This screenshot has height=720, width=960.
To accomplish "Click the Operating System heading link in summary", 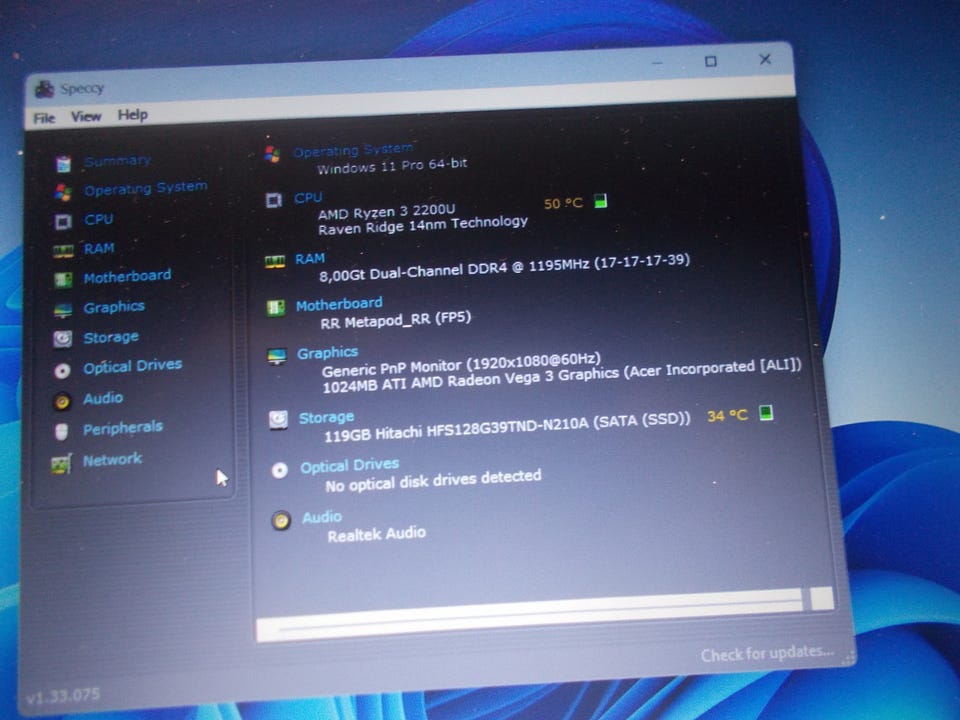I will pos(353,150).
